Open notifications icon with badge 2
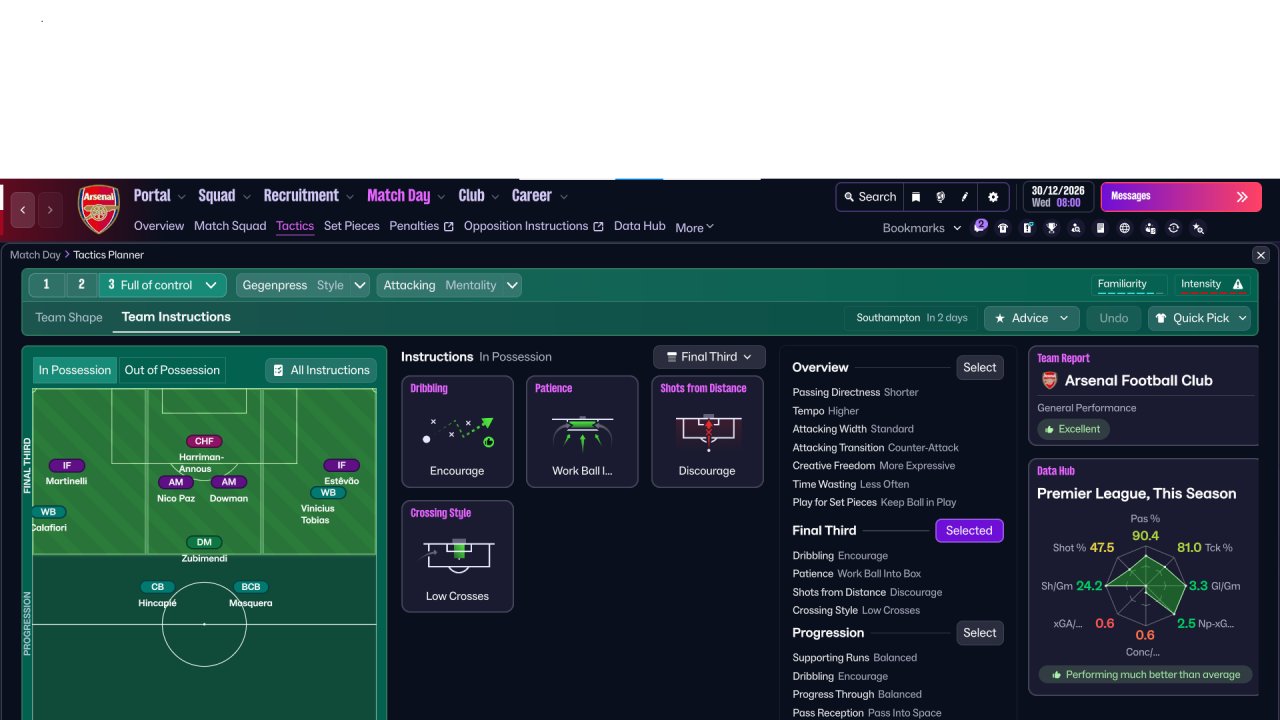Screen dimensions: 1280x720 (980, 227)
